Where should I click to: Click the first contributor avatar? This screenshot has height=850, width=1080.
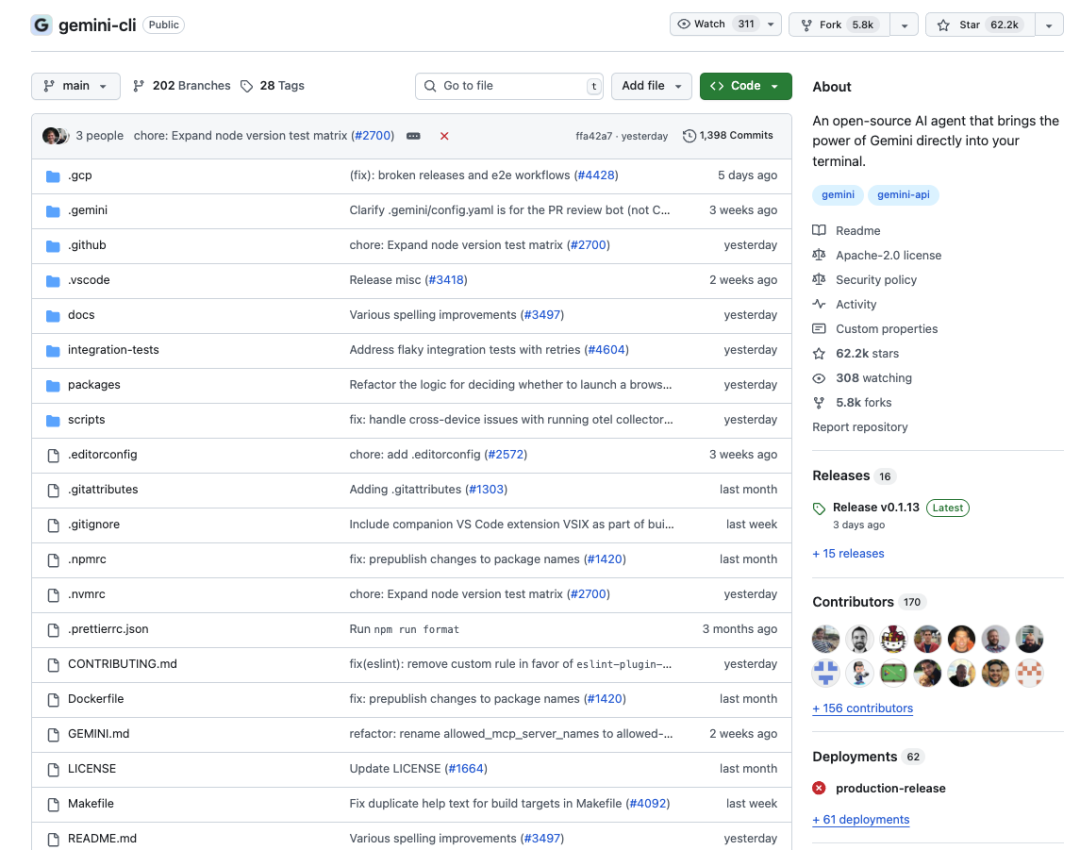[825, 639]
